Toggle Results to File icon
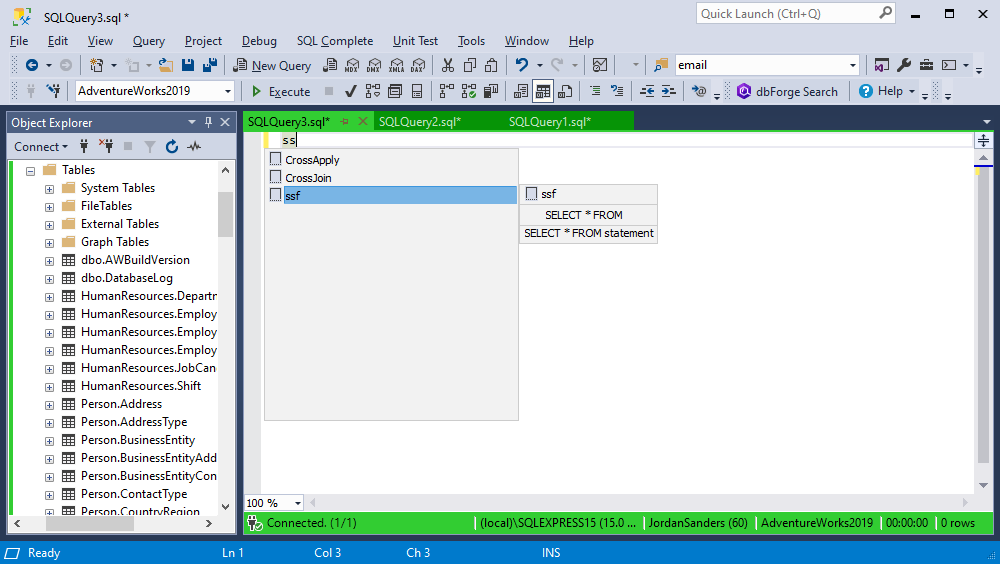This screenshot has height=564, width=1000. (565, 91)
